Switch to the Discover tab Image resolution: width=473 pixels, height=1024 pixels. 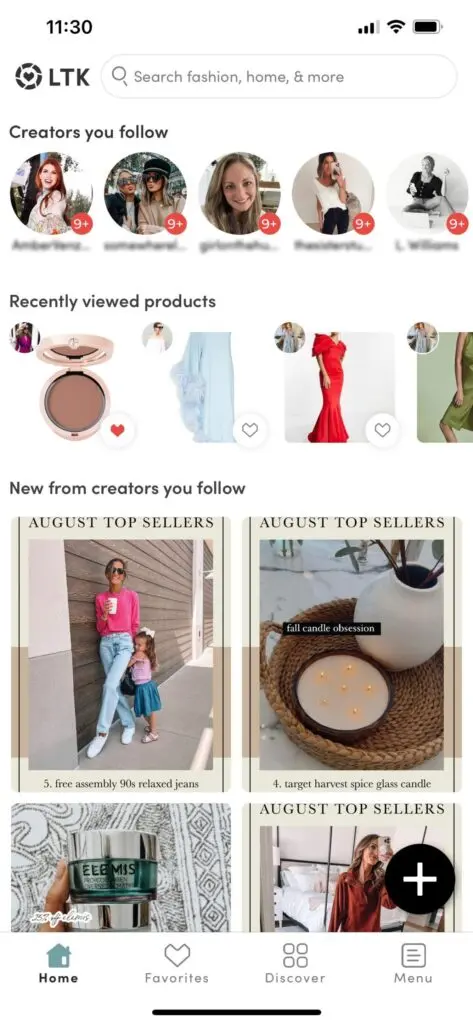click(295, 963)
